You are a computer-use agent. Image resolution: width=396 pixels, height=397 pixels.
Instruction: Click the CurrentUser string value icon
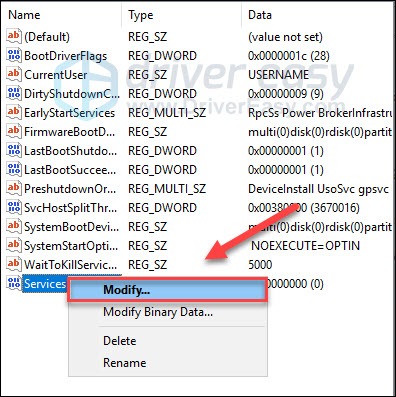14,74
